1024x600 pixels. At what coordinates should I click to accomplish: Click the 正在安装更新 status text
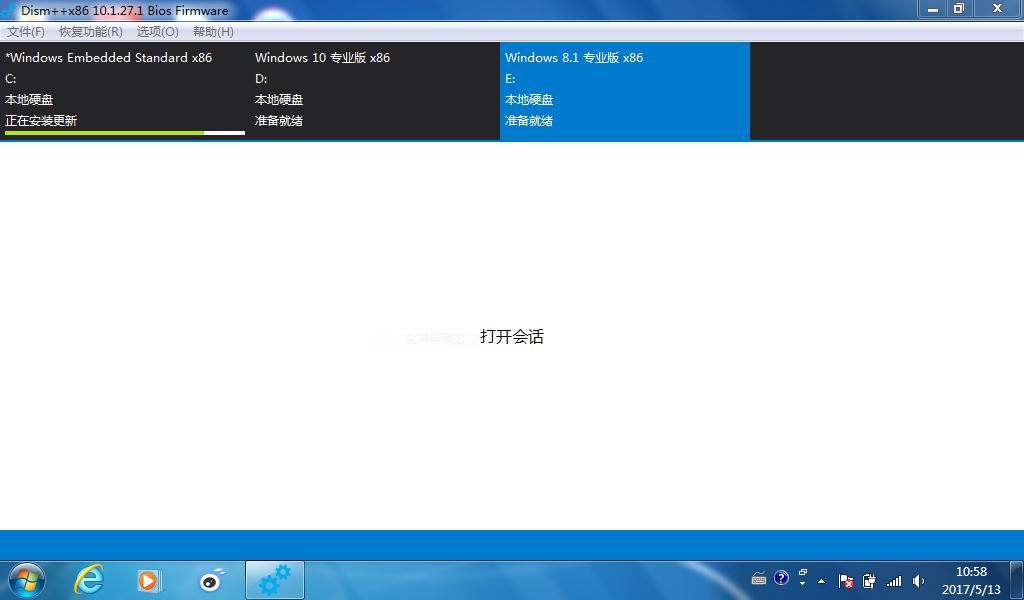tap(41, 121)
